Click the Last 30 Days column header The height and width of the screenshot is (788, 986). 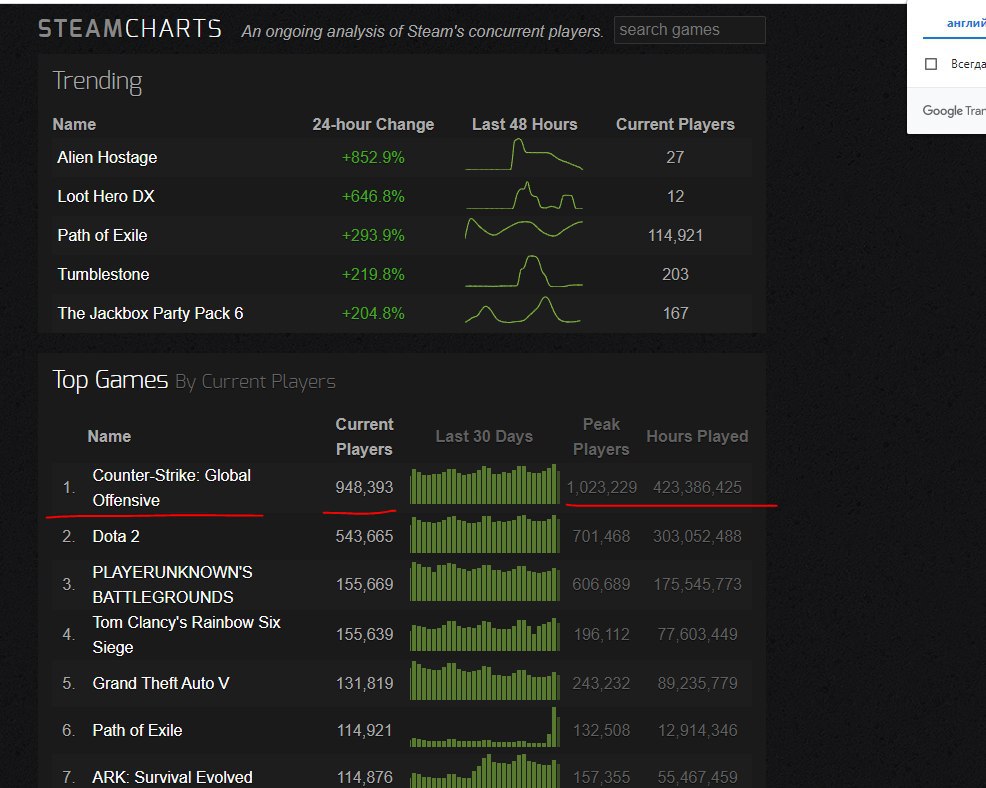[484, 436]
